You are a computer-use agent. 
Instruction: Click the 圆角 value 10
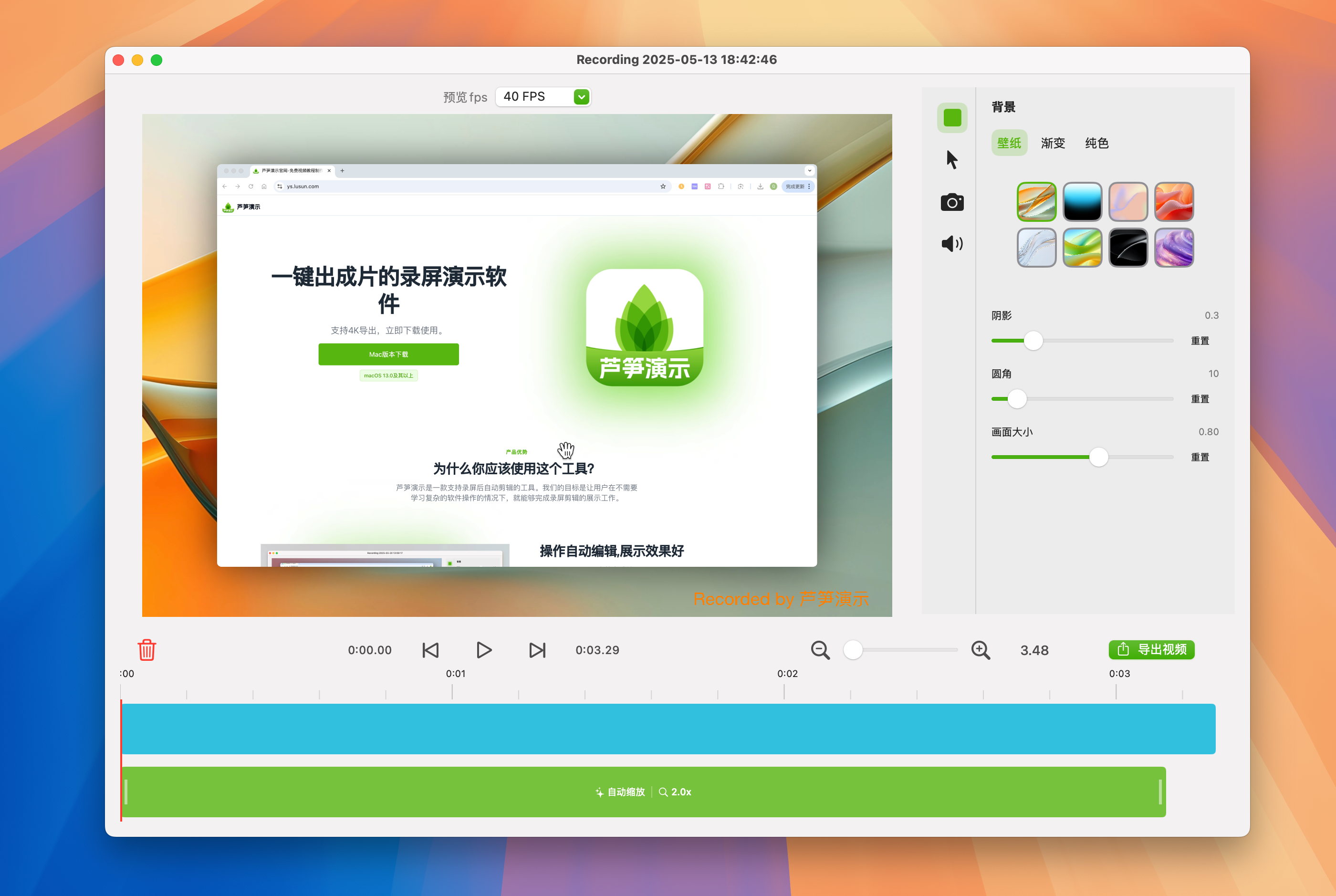(1213, 374)
